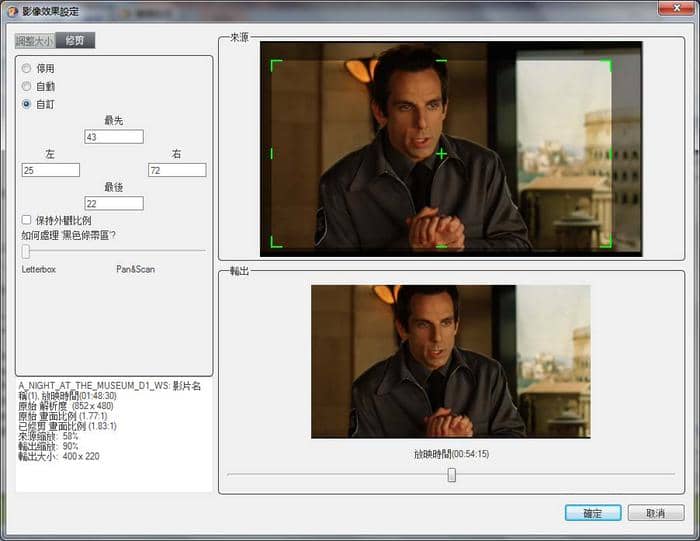Image resolution: width=700 pixels, height=541 pixels.
Task: Select the 自動 radio button
Action: point(27,86)
